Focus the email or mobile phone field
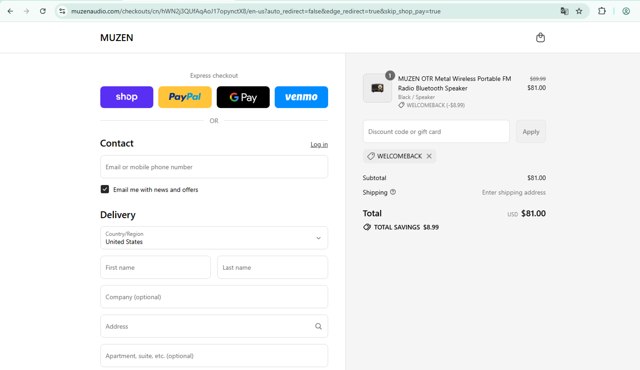The width and height of the screenshot is (640, 370). (x=214, y=167)
